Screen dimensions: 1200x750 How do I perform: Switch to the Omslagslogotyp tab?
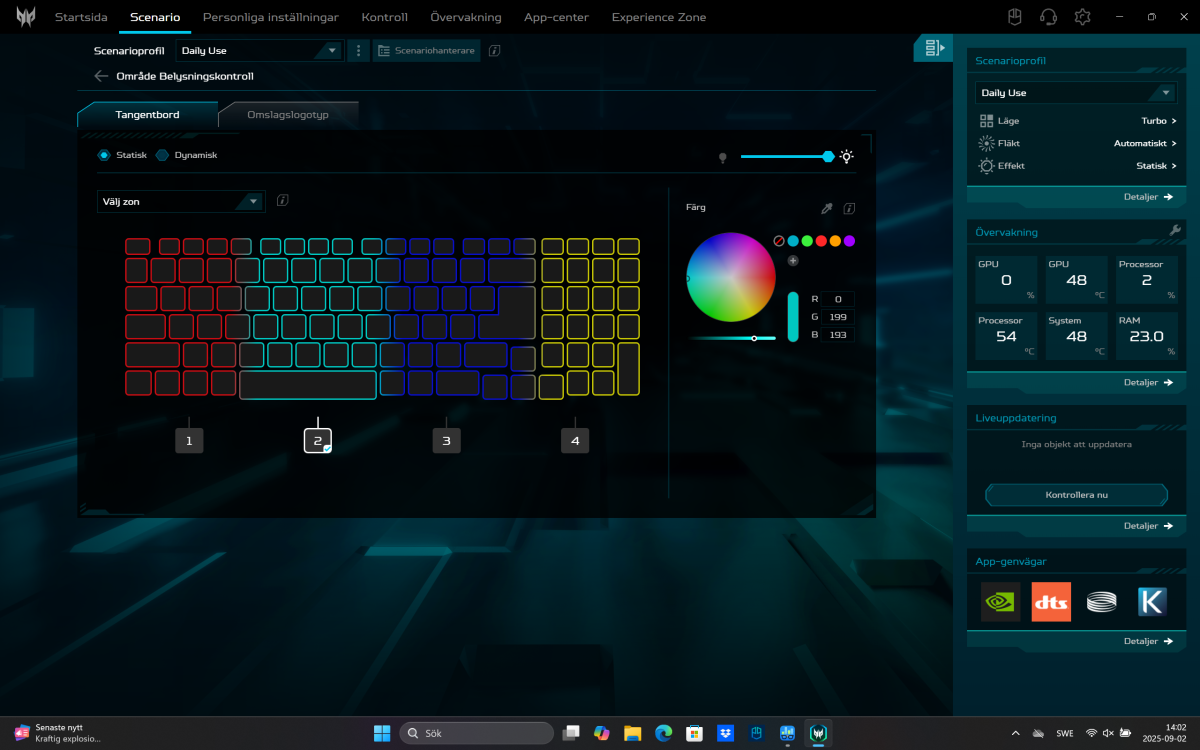[289, 114]
